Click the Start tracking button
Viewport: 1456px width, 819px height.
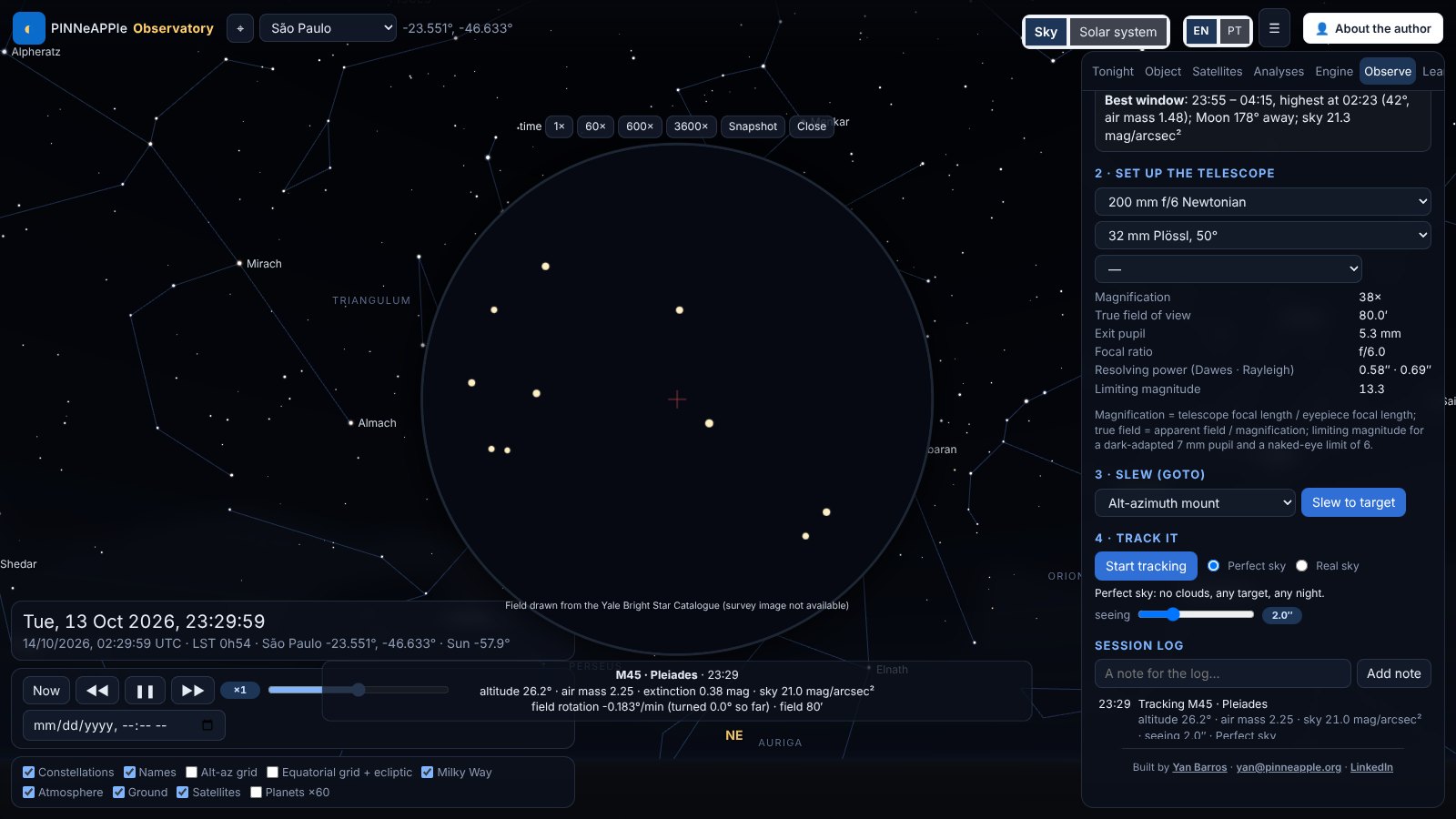pyautogui.click(x=1146, y=566)
